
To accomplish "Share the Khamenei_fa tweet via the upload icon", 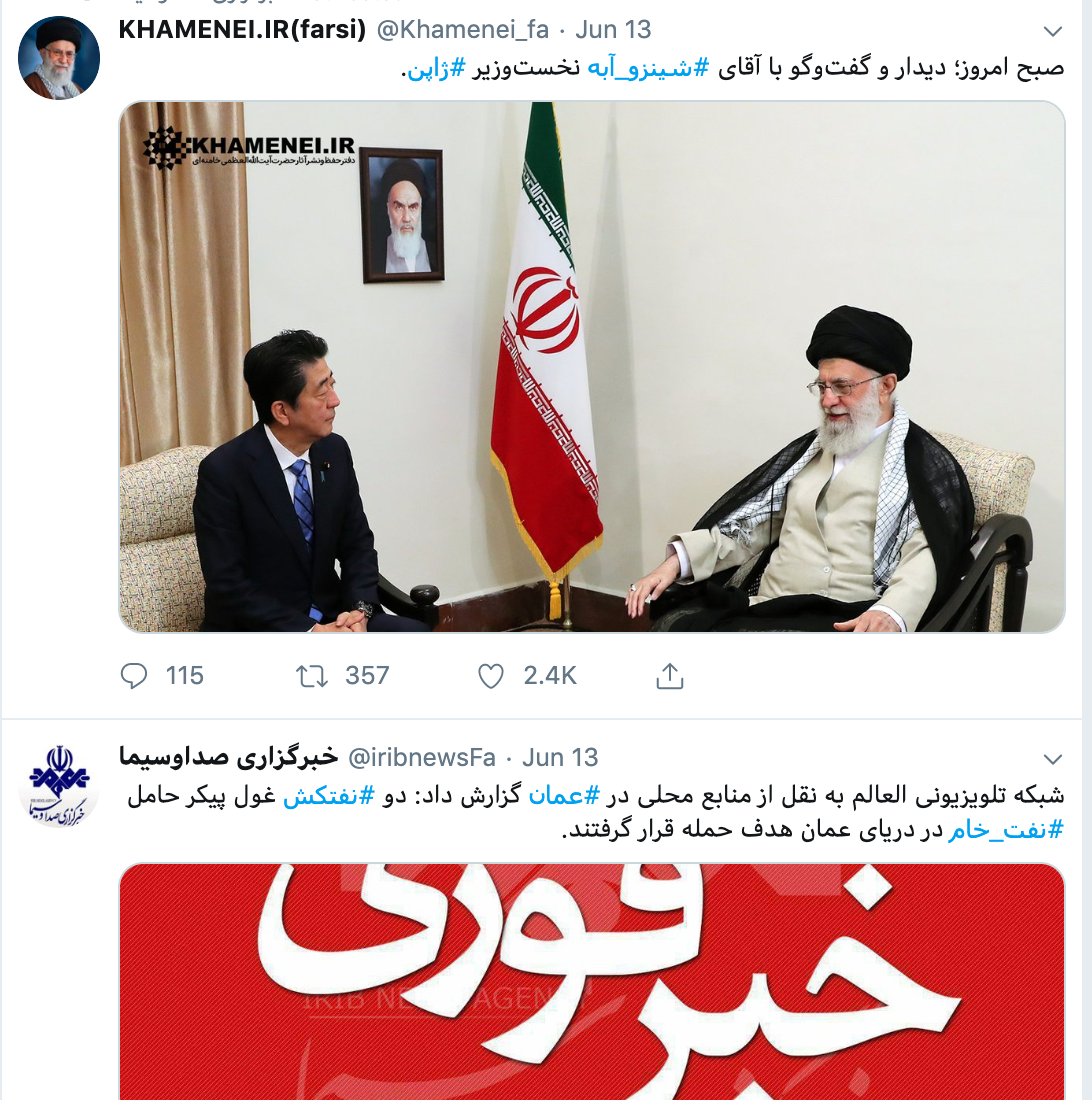I will coord(670,676).
